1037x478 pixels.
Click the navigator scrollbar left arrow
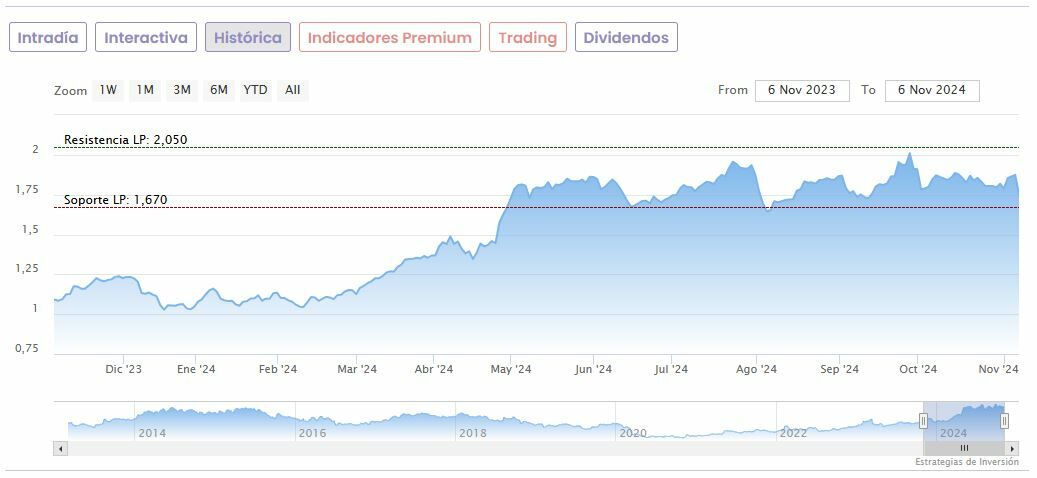pos(60,449)
